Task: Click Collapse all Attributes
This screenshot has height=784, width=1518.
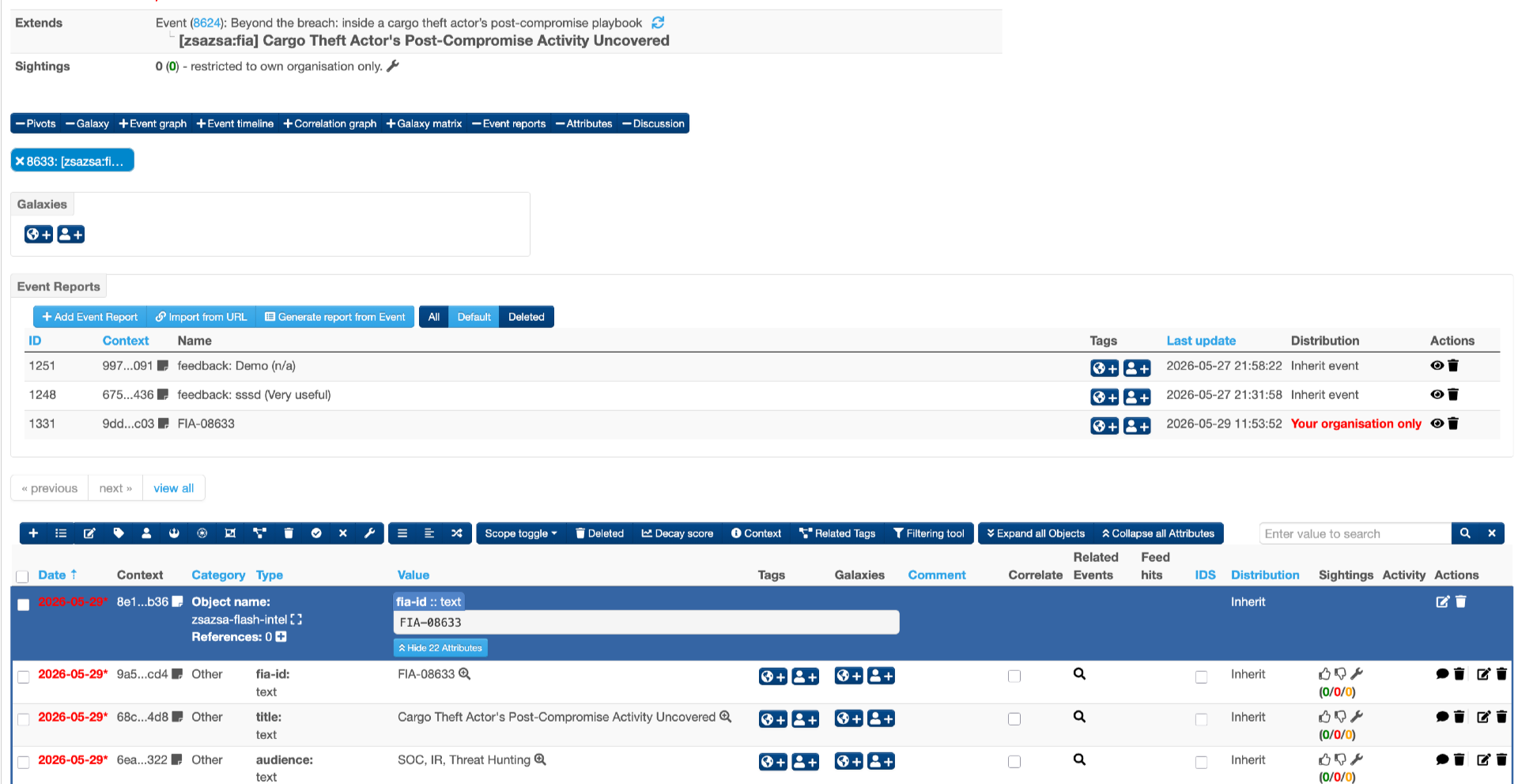Action: coord(1158,533)
